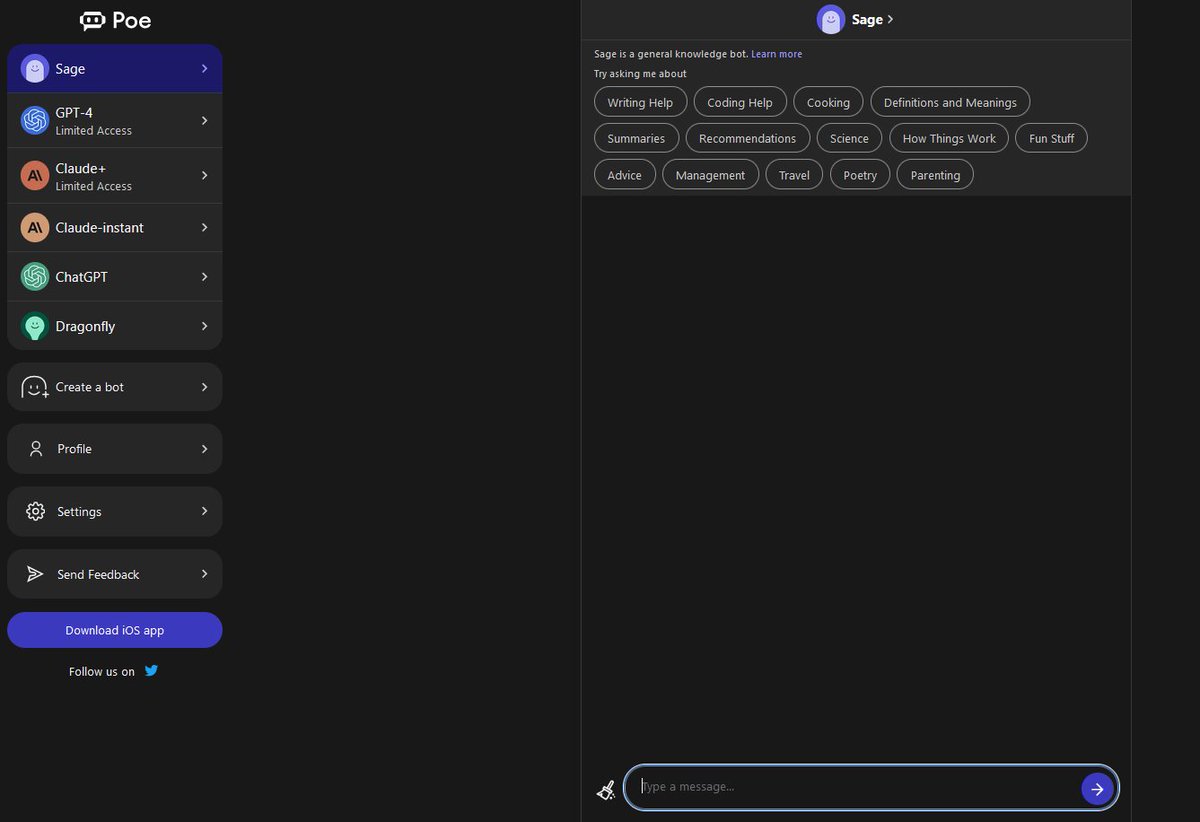Click Sage name in chat header

tap(867, 19)
